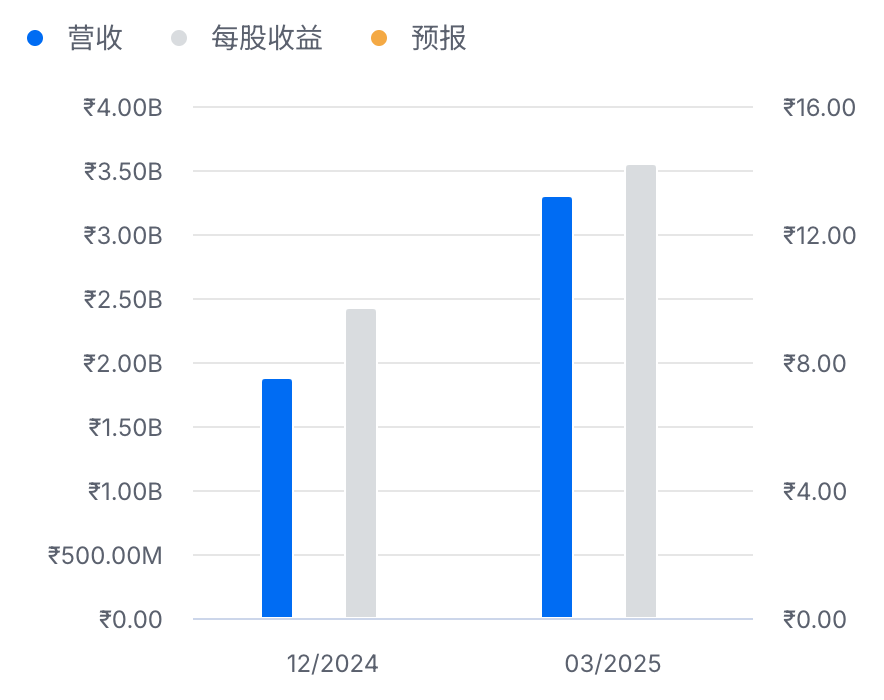
Task: Click the orange 预报 legend dot
Action: tap(379, 39)
